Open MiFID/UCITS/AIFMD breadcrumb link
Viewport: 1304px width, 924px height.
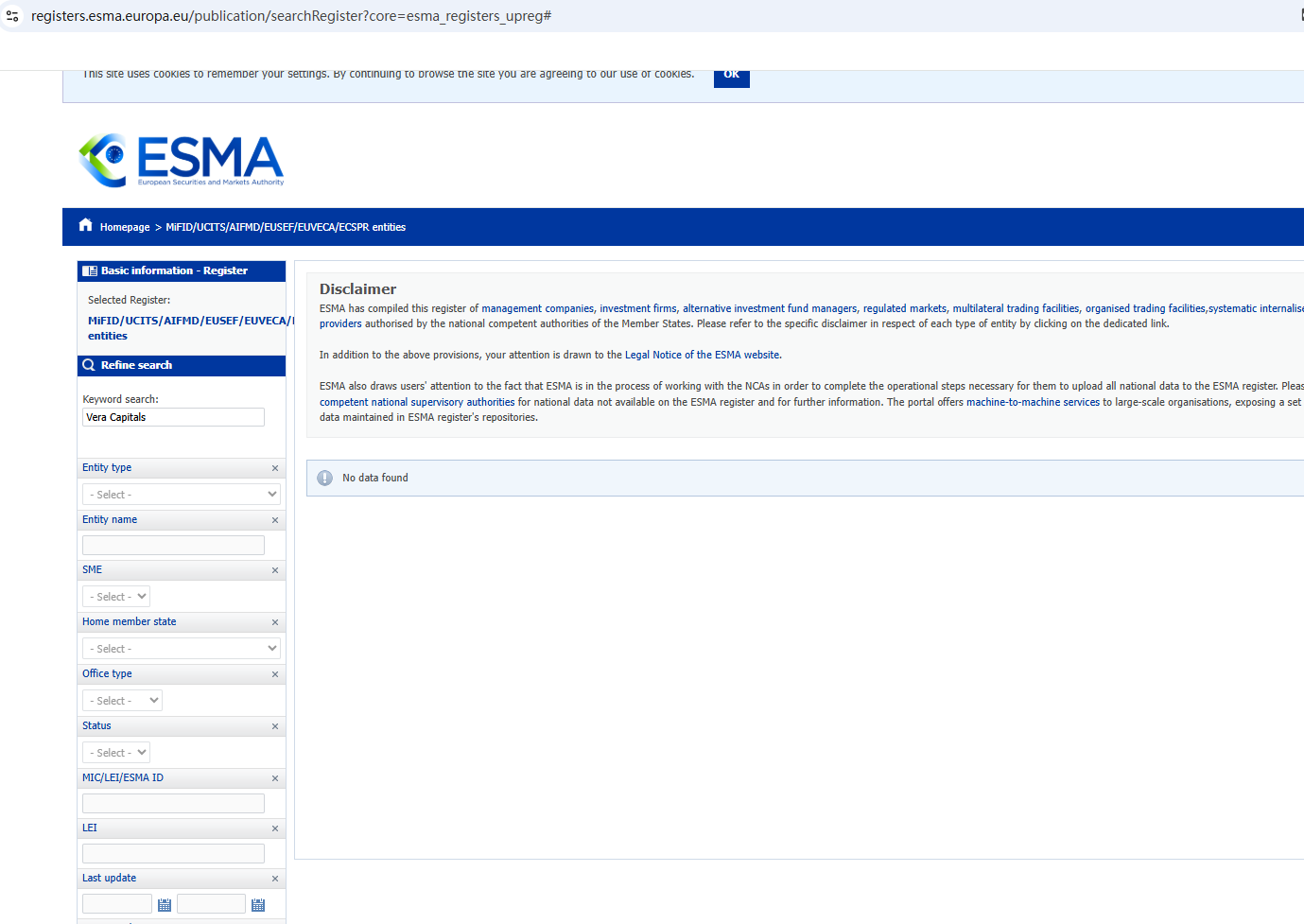coord(286,227)
